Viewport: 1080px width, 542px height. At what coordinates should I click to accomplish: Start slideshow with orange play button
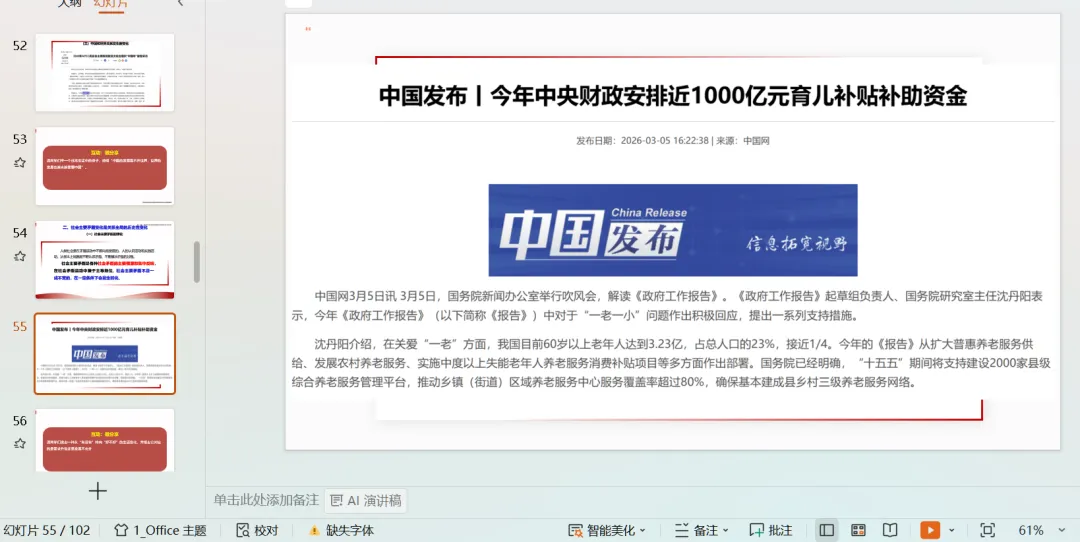pyautogui.click(x=930, y=530)
